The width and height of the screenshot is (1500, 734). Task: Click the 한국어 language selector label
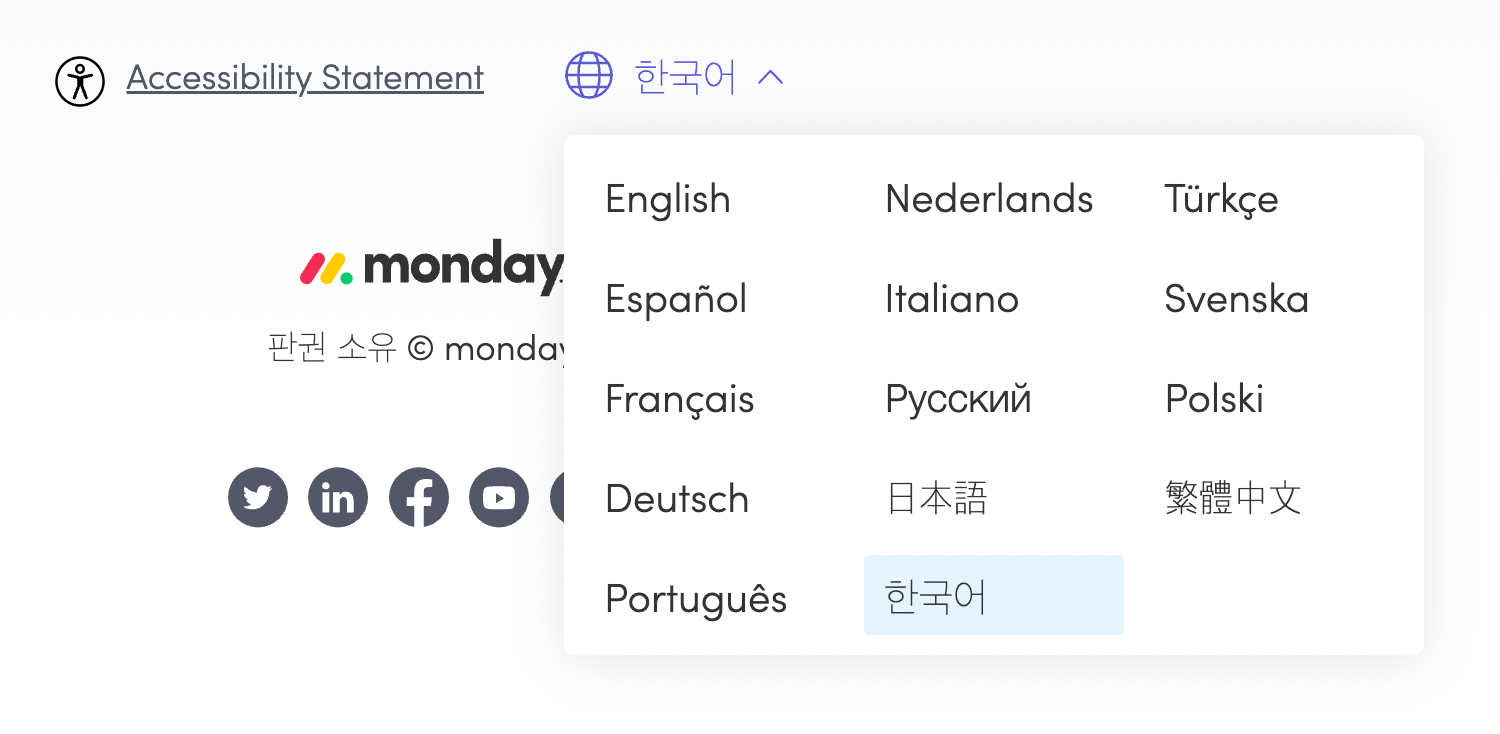pos(685,77)
